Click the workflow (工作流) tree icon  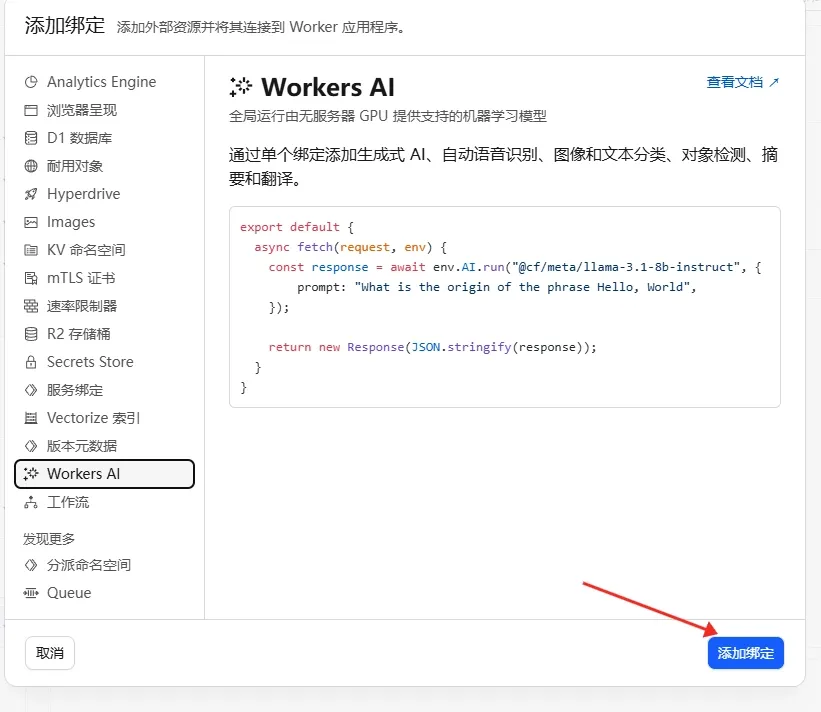coord(31,502)
